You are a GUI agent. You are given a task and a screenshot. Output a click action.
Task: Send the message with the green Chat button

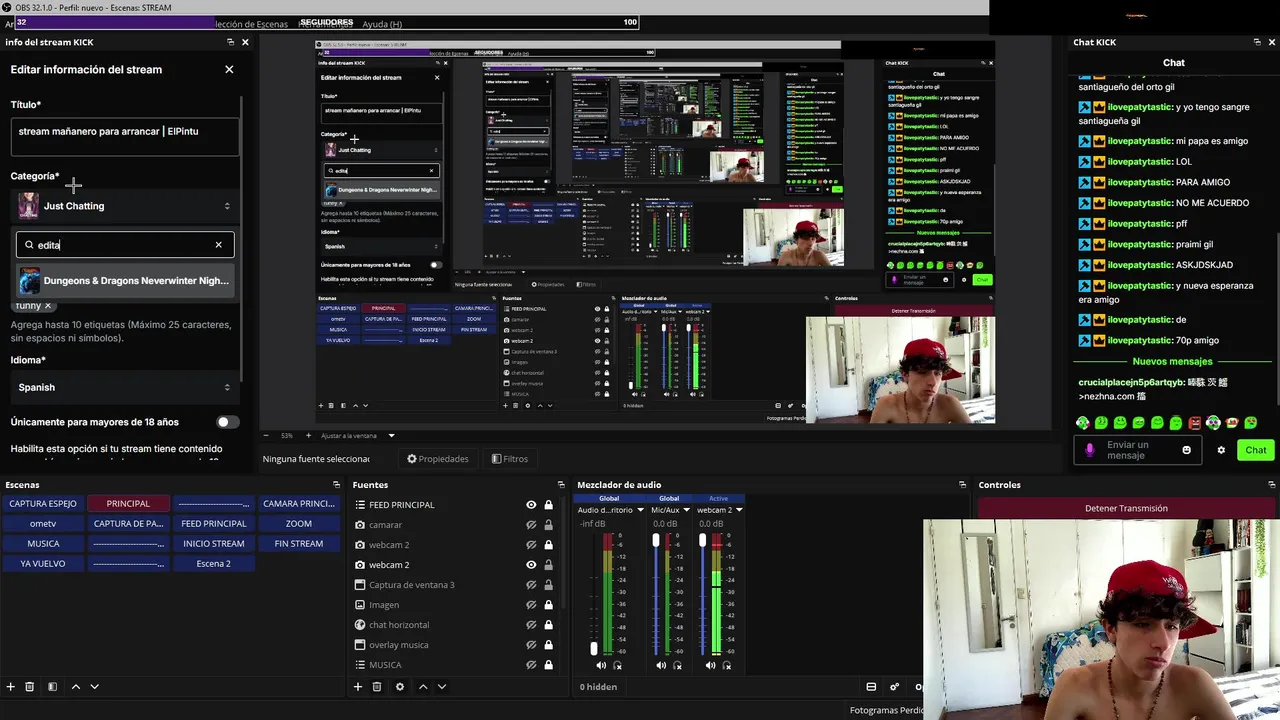(1256, 450)
